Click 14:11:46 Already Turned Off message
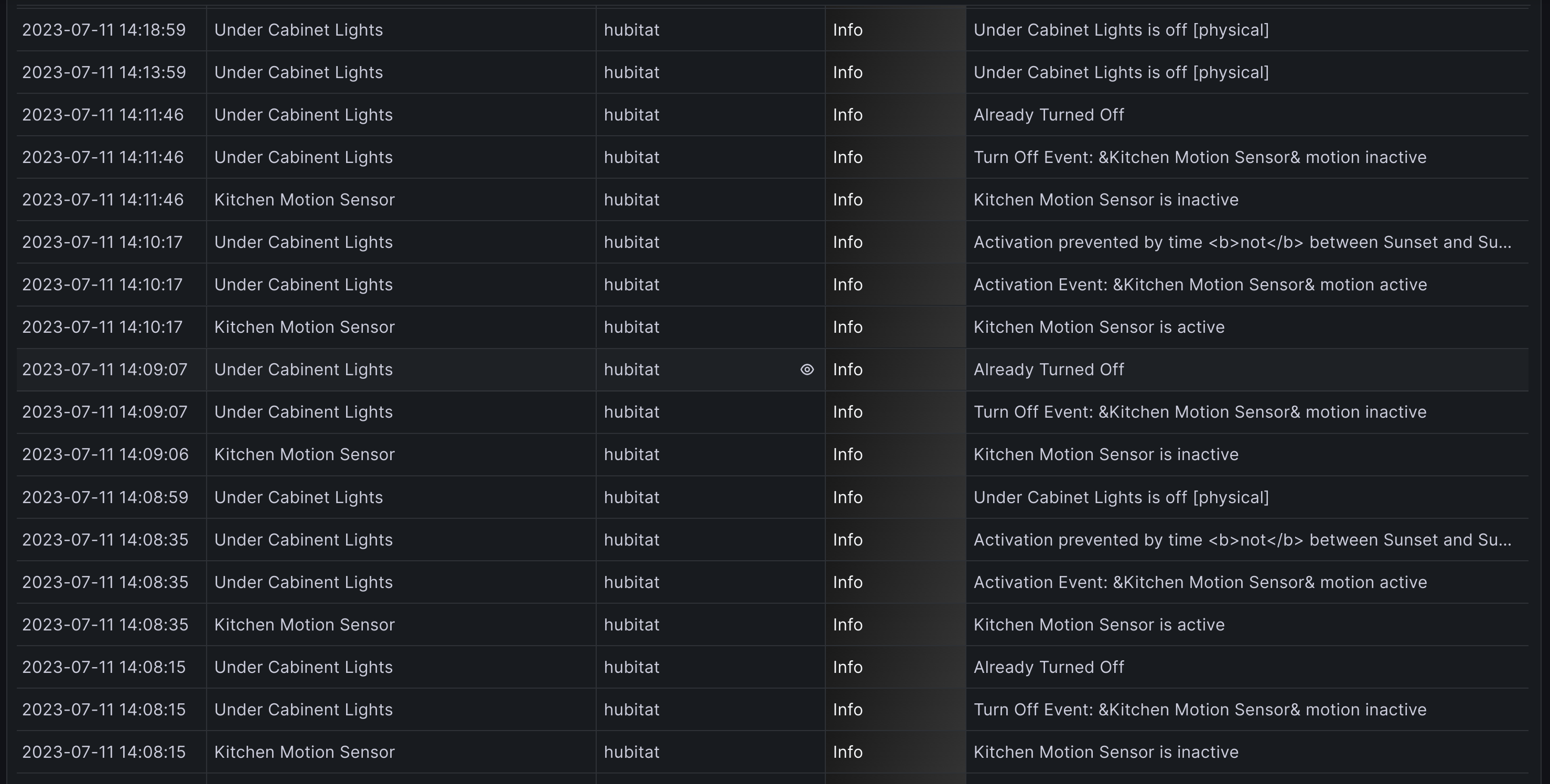Image resolution: width=1550 pixels, height=784 pixels. (x=1048, y=115)
